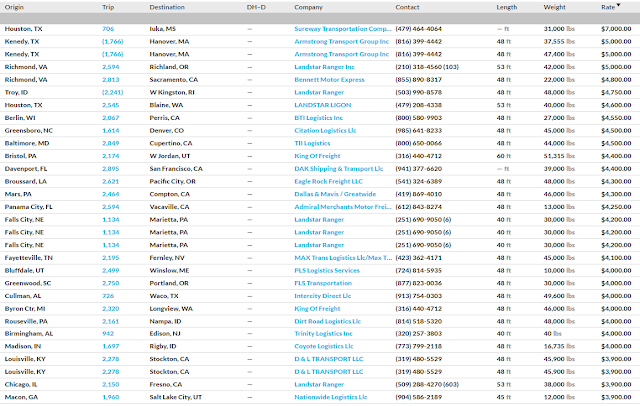Click trip 1,960 link from Macon, GA

point(111,397)
